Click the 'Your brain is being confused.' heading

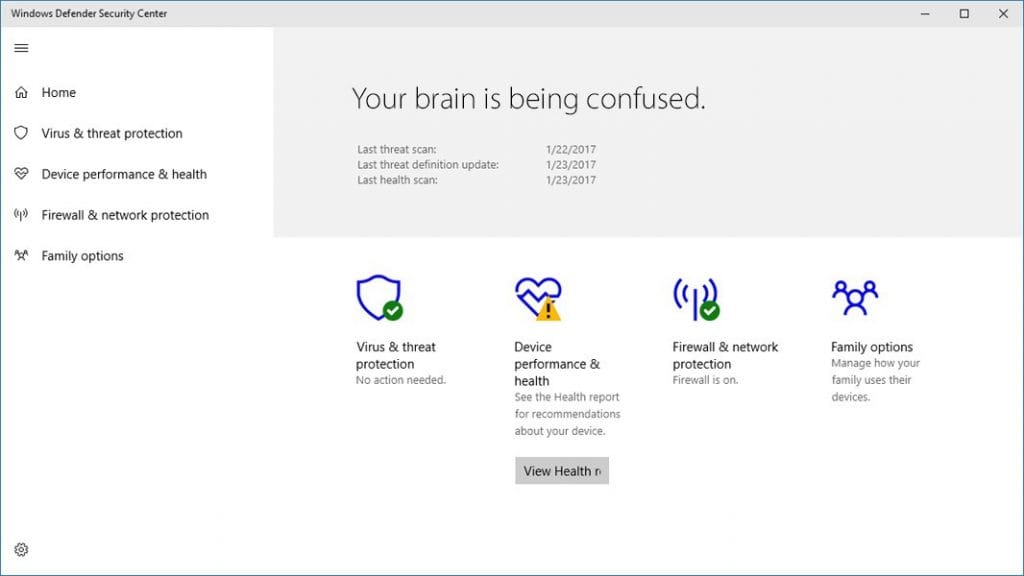528,99
